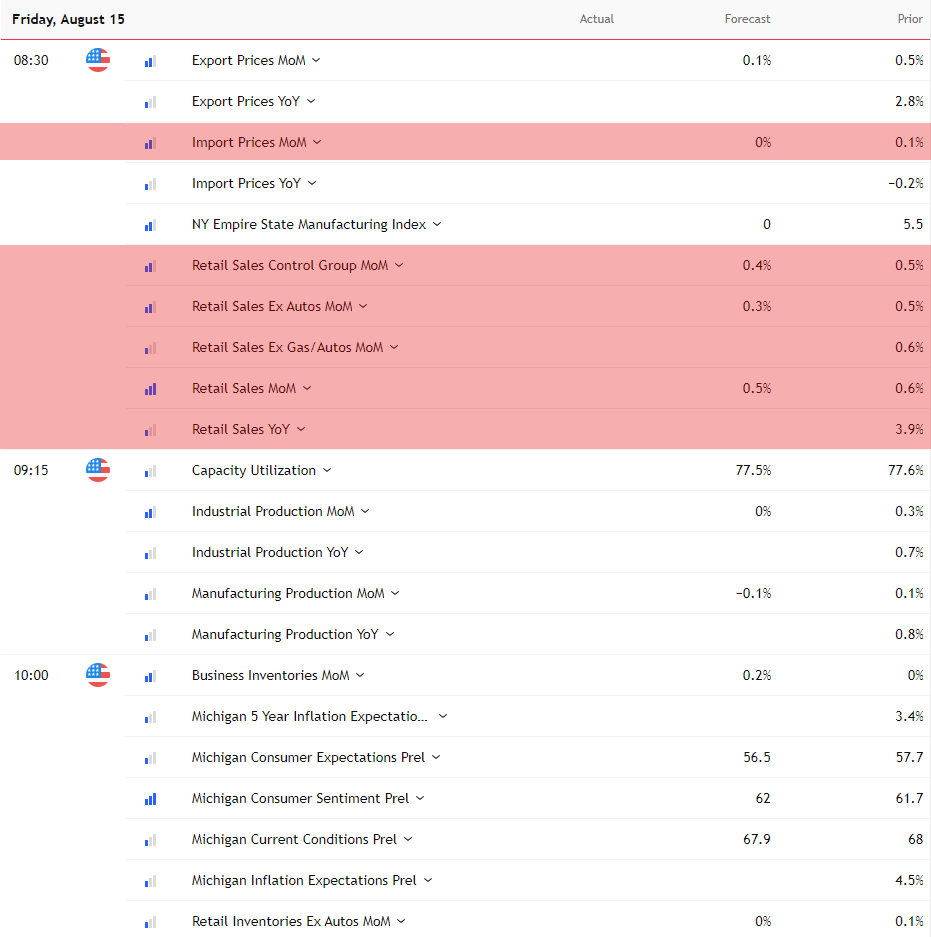Click the importance bars icon for Import Prices MoM
Screen dimensions: 931x937
pyautogui.click(x=150, y=143)
